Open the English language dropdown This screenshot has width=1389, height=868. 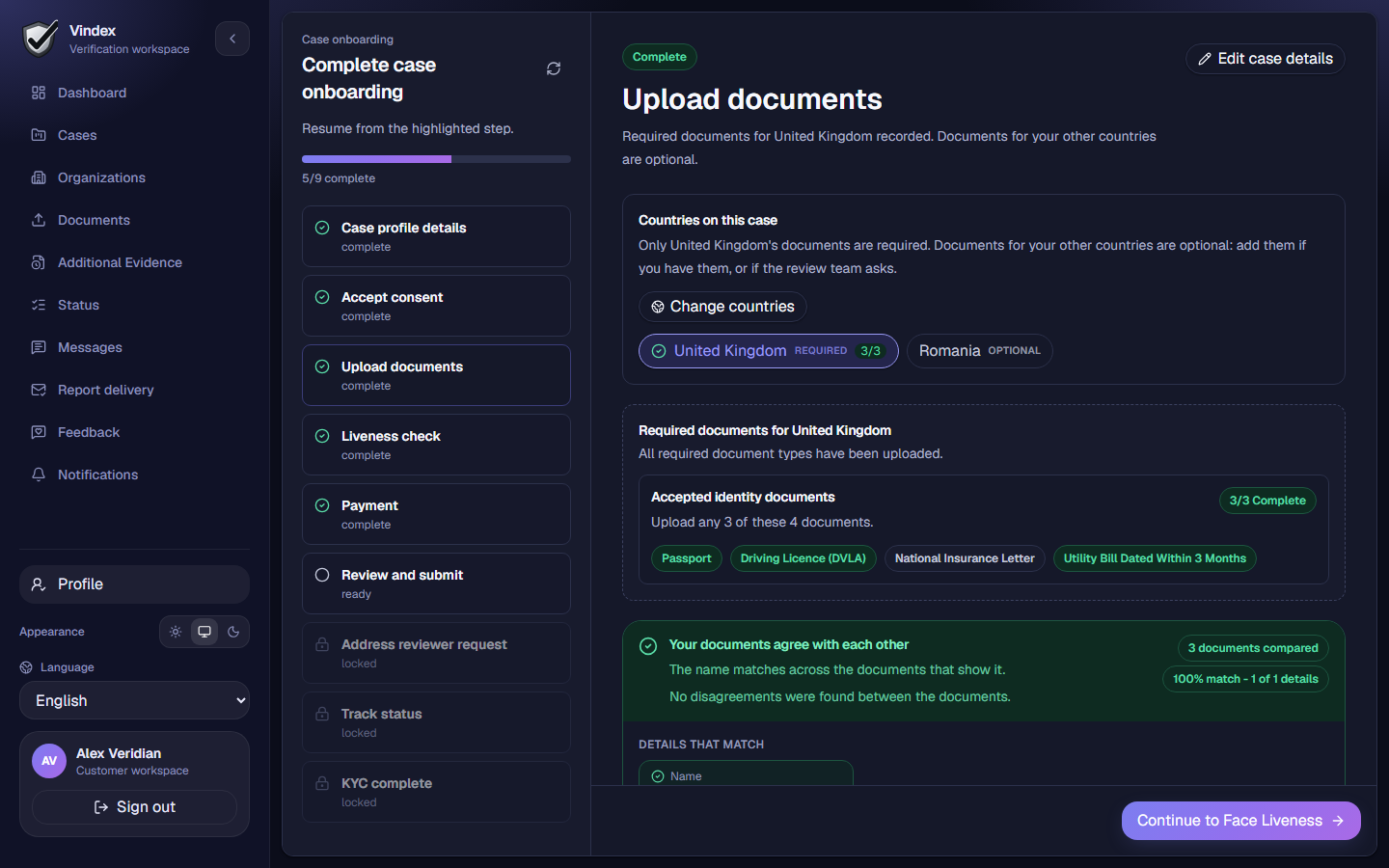[134, 700]
